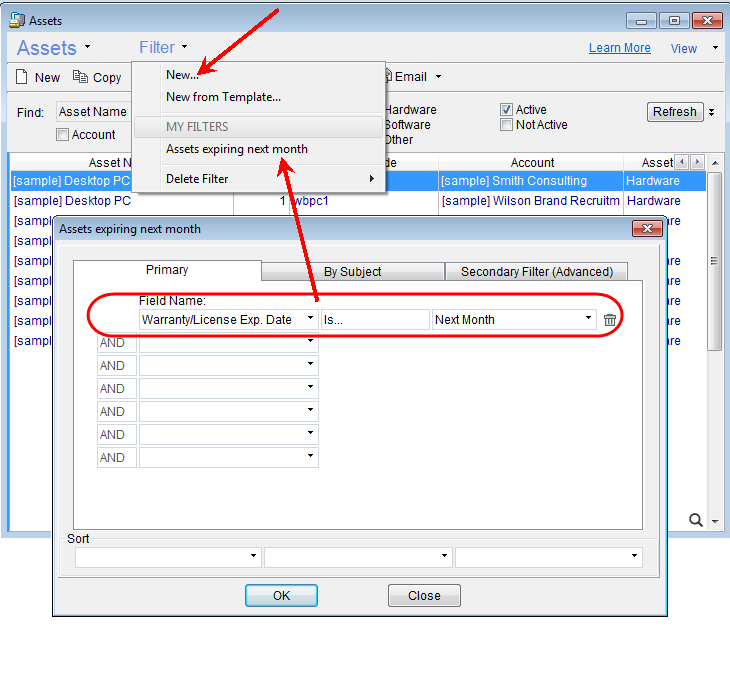The width and height of the screenshot is (730, 678).
Task: Click the New asset toolbar icon
Action: (22, 77)
